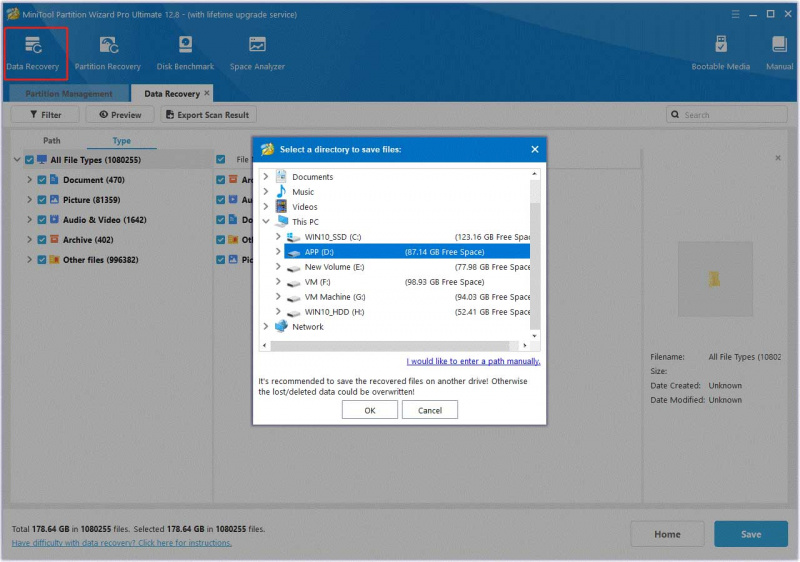The image size is (800, 562).
Task: Click the Preview button
Action: pos(120,115)
